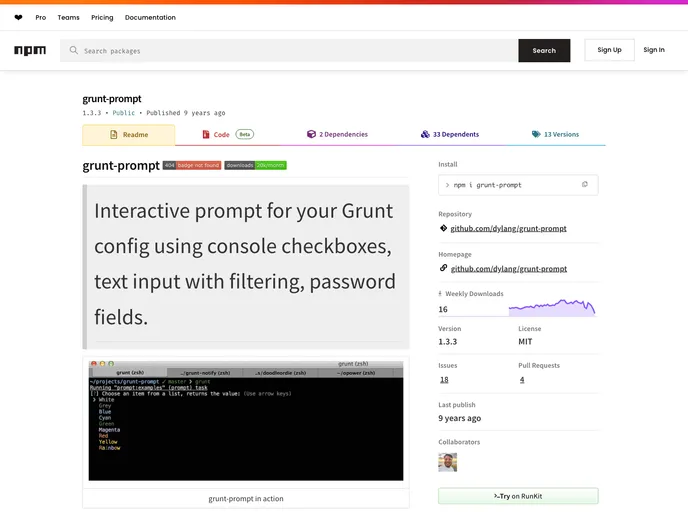This screenshot has height=512, width=688.
Task: Click the Sign Up button
Action: click(609, 50)
